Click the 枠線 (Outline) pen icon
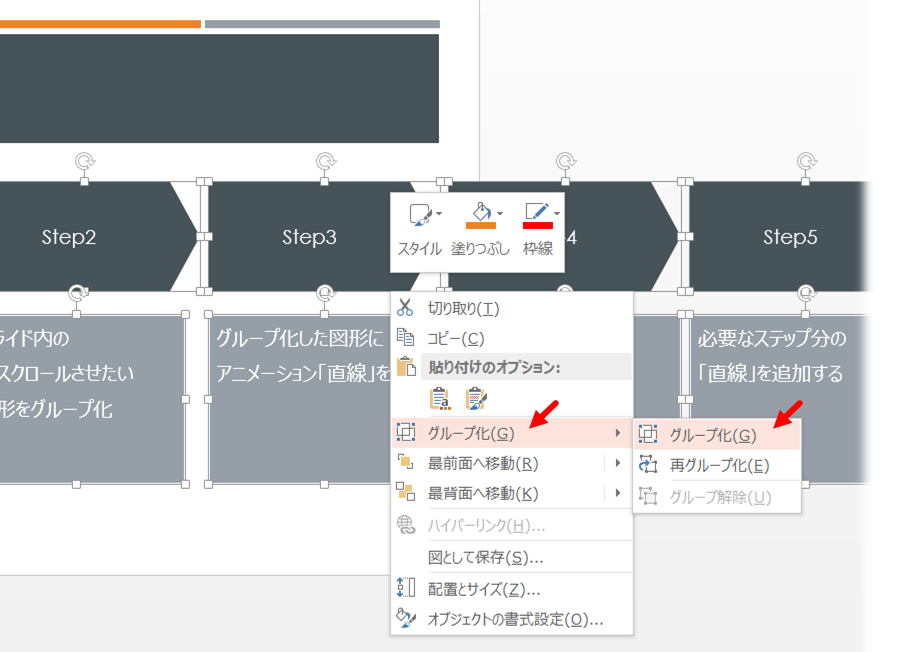This screenshot has height=652, width=908. coord(538,212)
